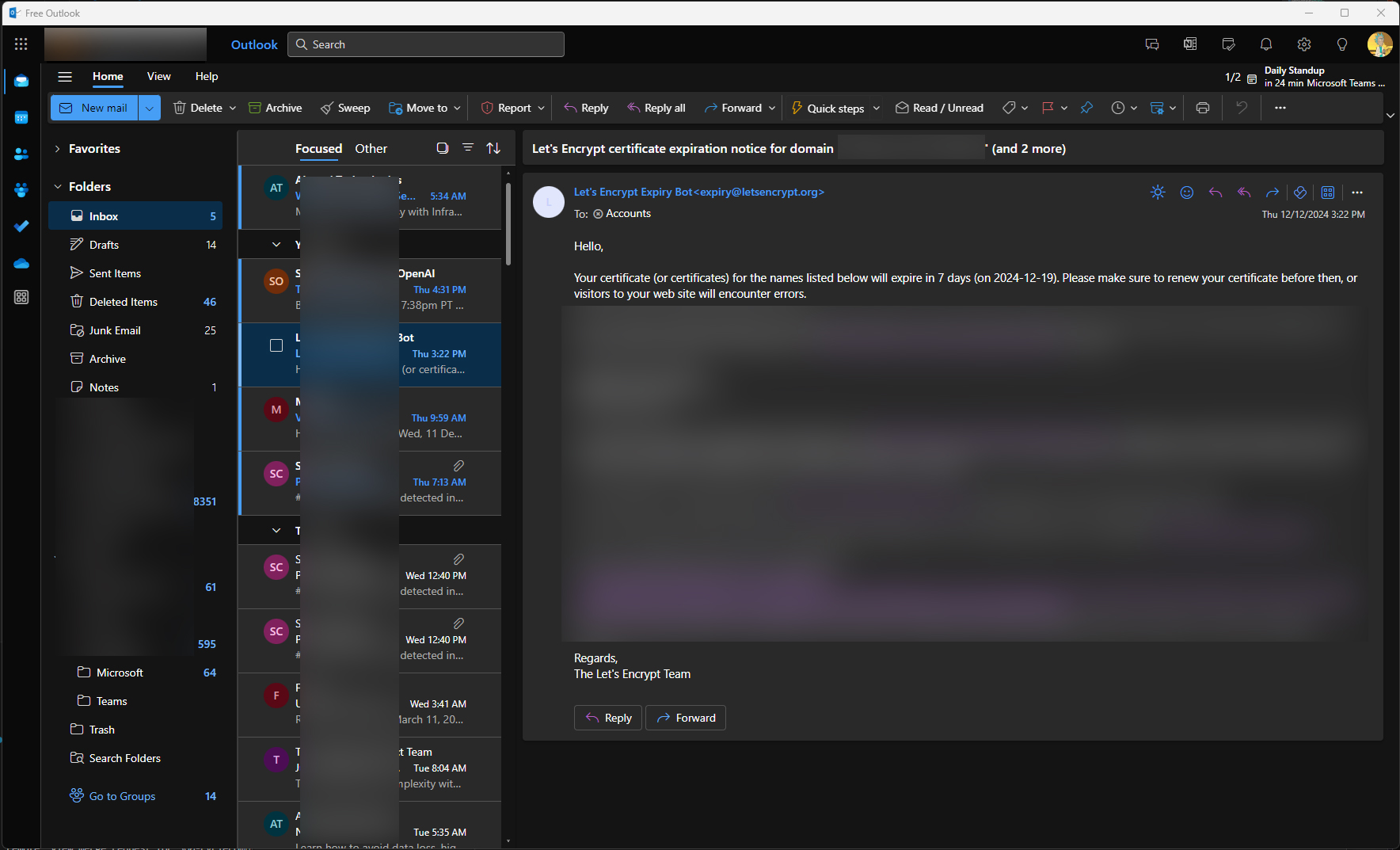Open the To Do checkmark app
This screenshot has height=850, width=1400.
pyautogui.click(x=21, y=227)
